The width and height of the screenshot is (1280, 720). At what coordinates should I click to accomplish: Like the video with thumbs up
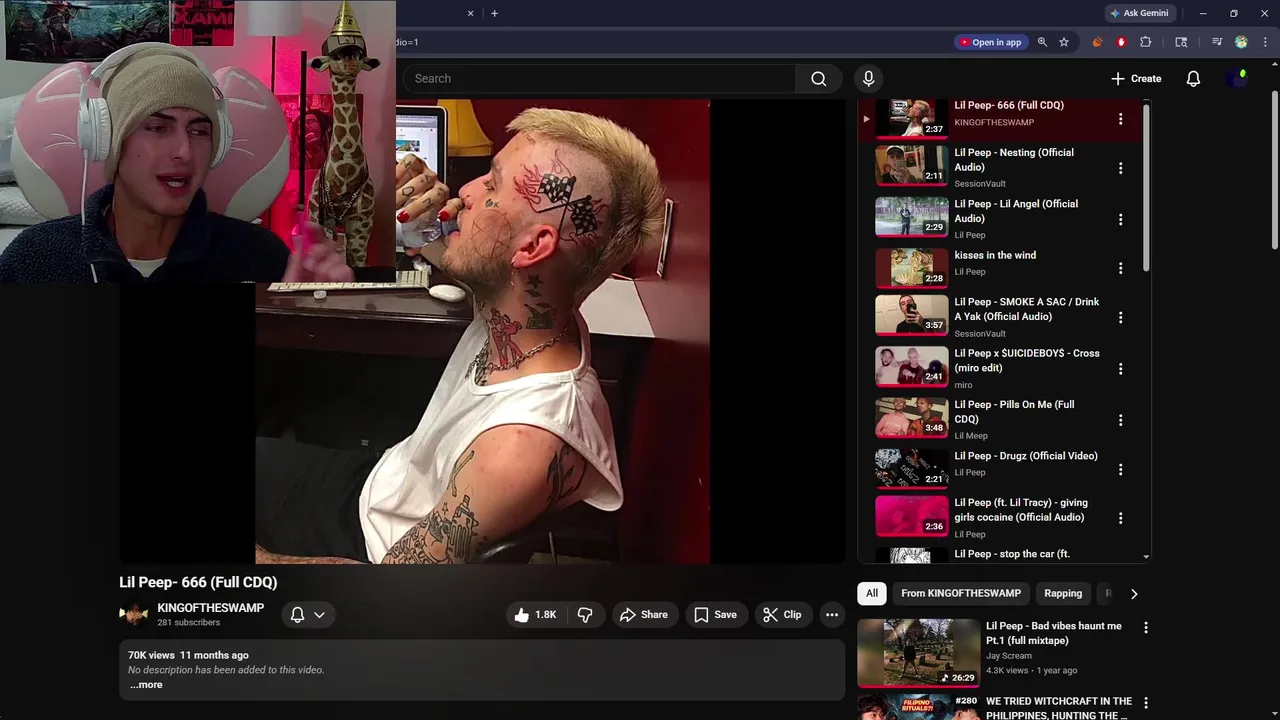[535, 615]
